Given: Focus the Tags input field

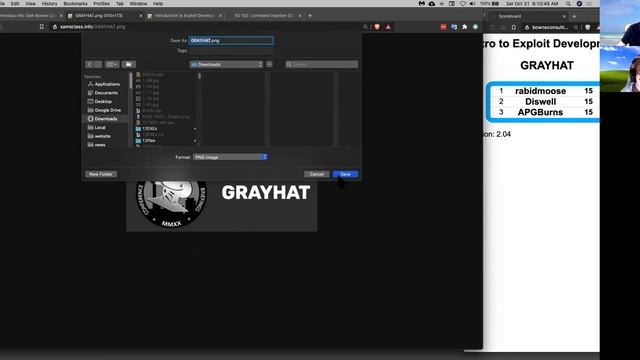Looking at the screenshot, I should click(x=231, y=51).
